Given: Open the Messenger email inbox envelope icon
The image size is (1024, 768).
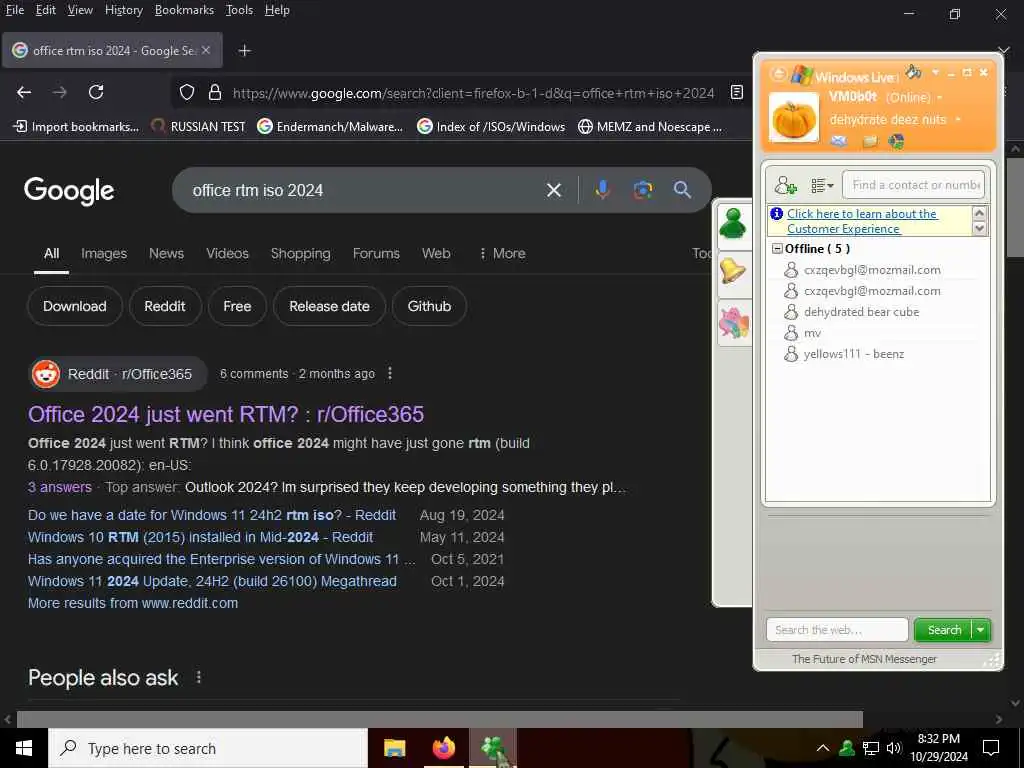Looking at the screenshot, I should (x=839, y=140).
